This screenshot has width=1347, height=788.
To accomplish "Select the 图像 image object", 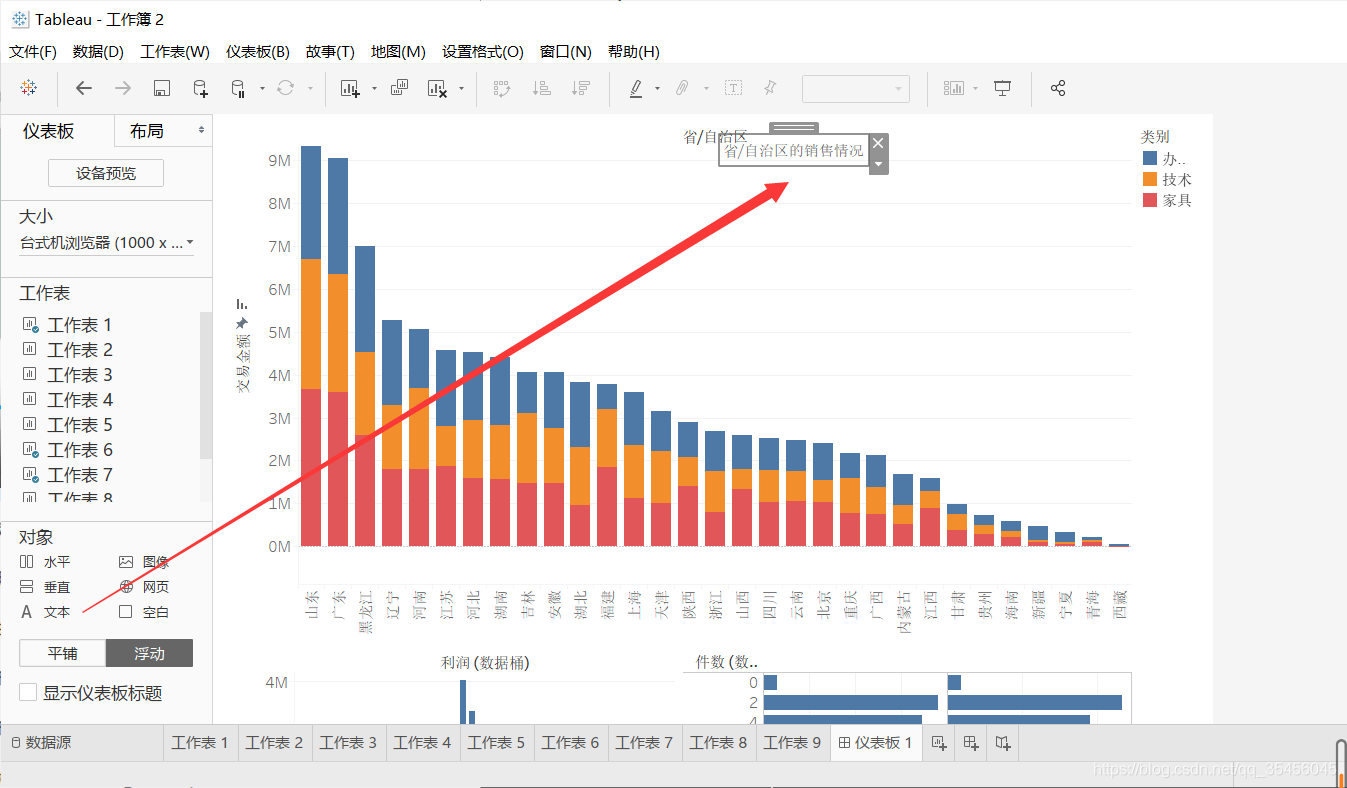I will [x=144, y=562].
